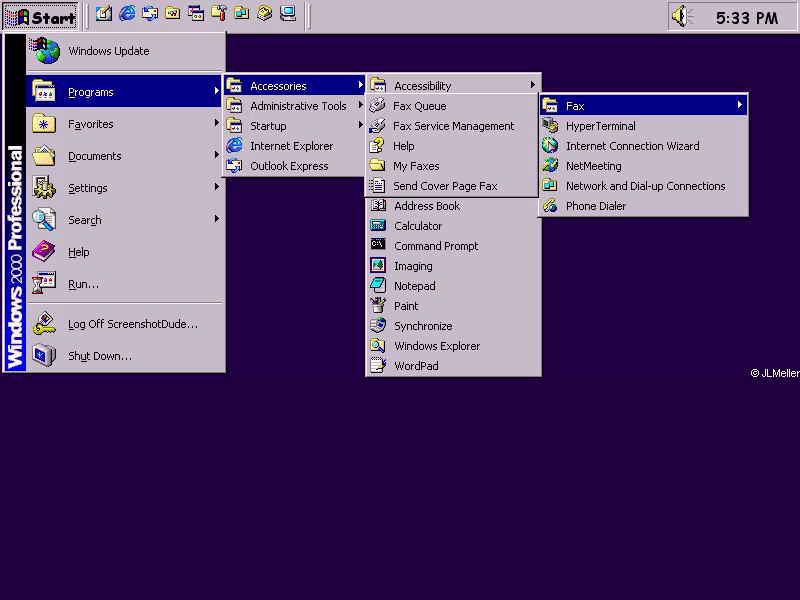Expand the Favorites submenu arrow
This screenshot has height=600, width=800.
216,123
